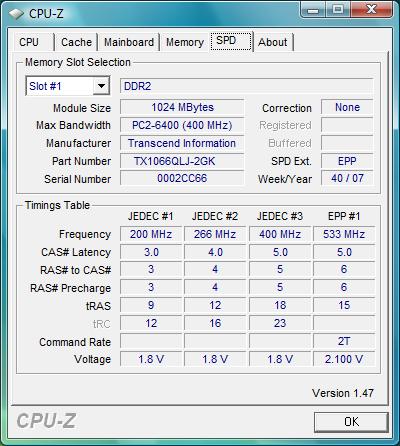Click the JEDEC #2 frequency 266 MHz

[215, 234]
